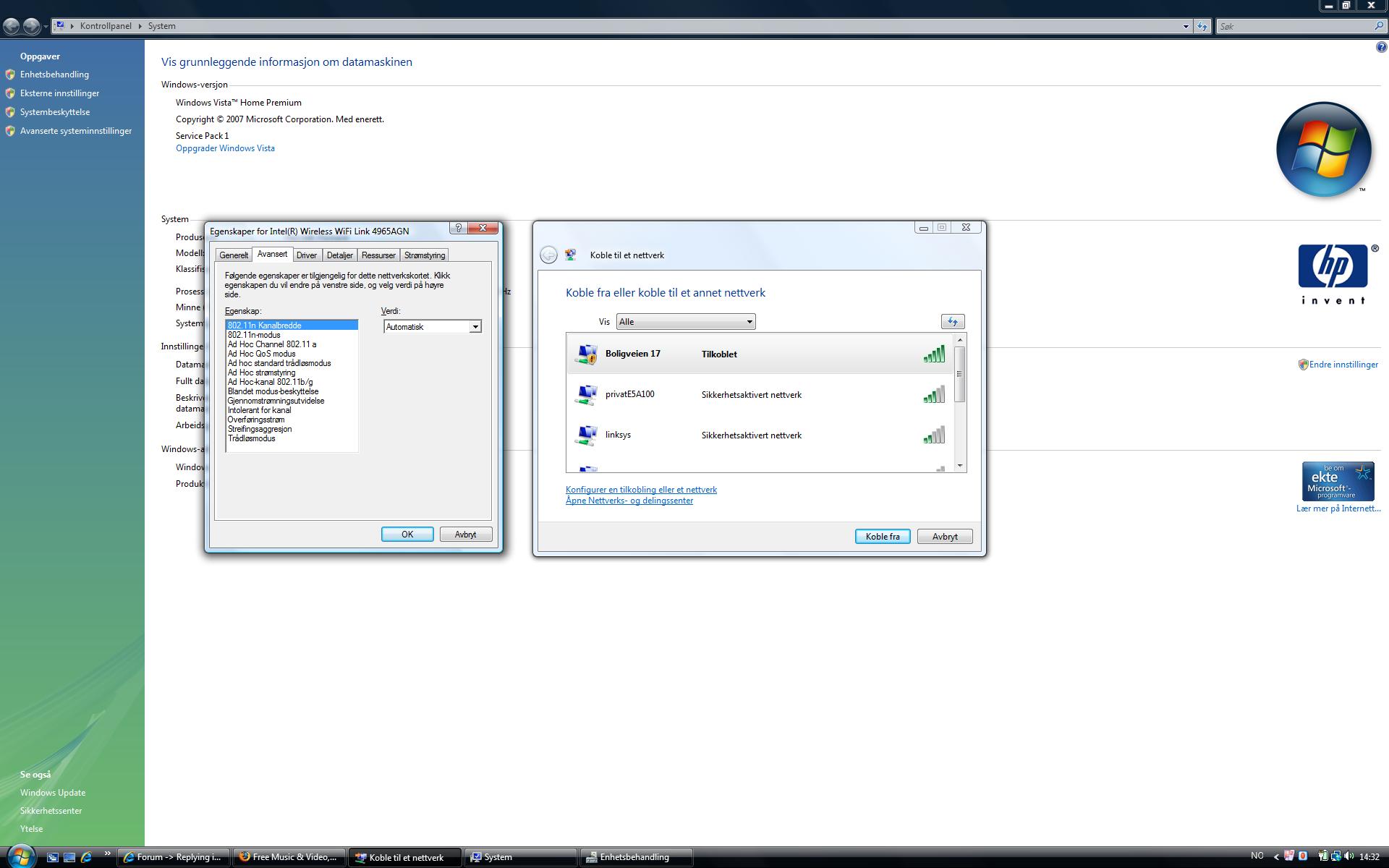Show hidden tray icons arrow
1389x868 pixels.
point(1277,856)
